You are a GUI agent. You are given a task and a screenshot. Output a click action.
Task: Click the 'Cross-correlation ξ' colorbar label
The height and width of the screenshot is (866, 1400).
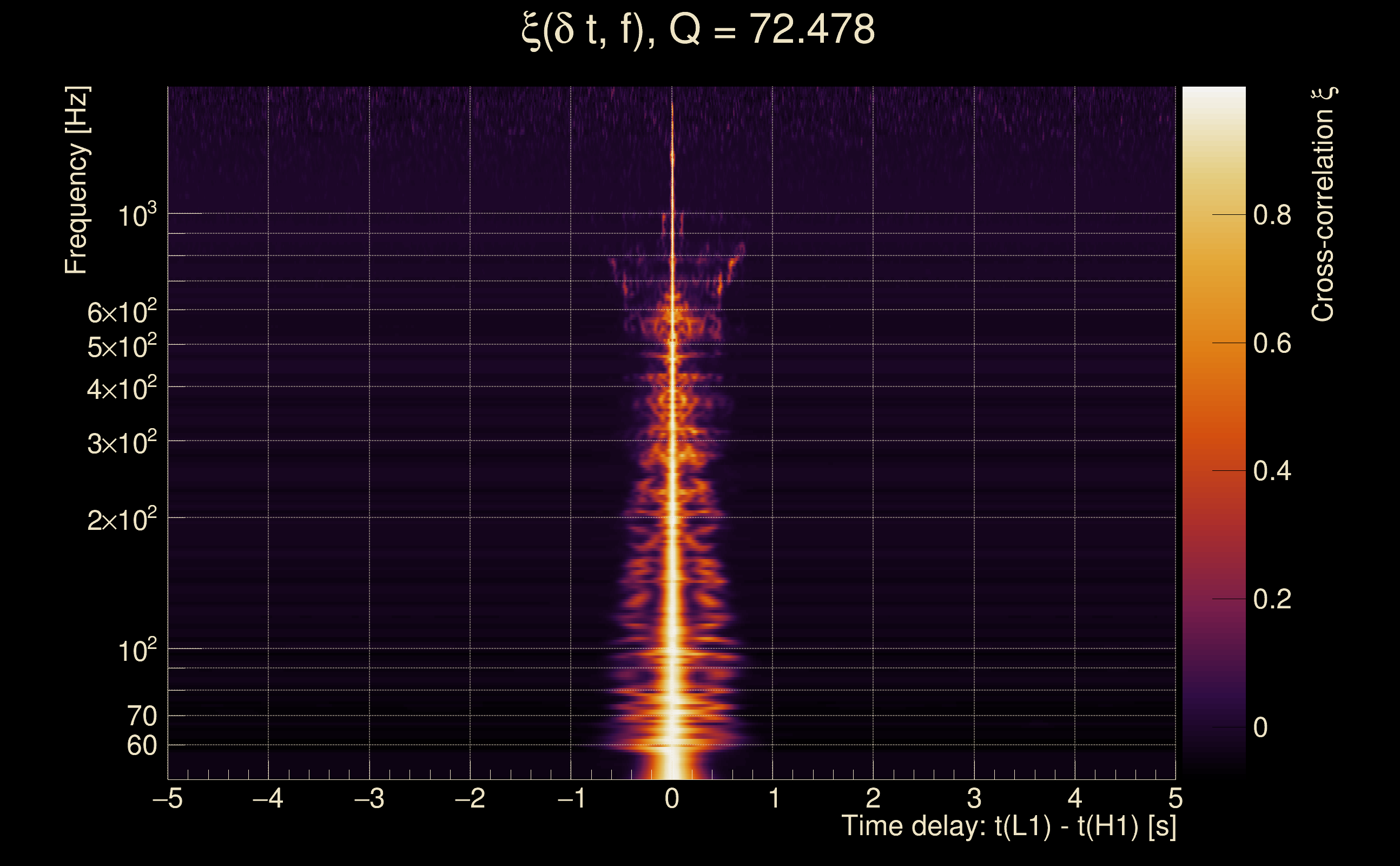click(1323, 205)
